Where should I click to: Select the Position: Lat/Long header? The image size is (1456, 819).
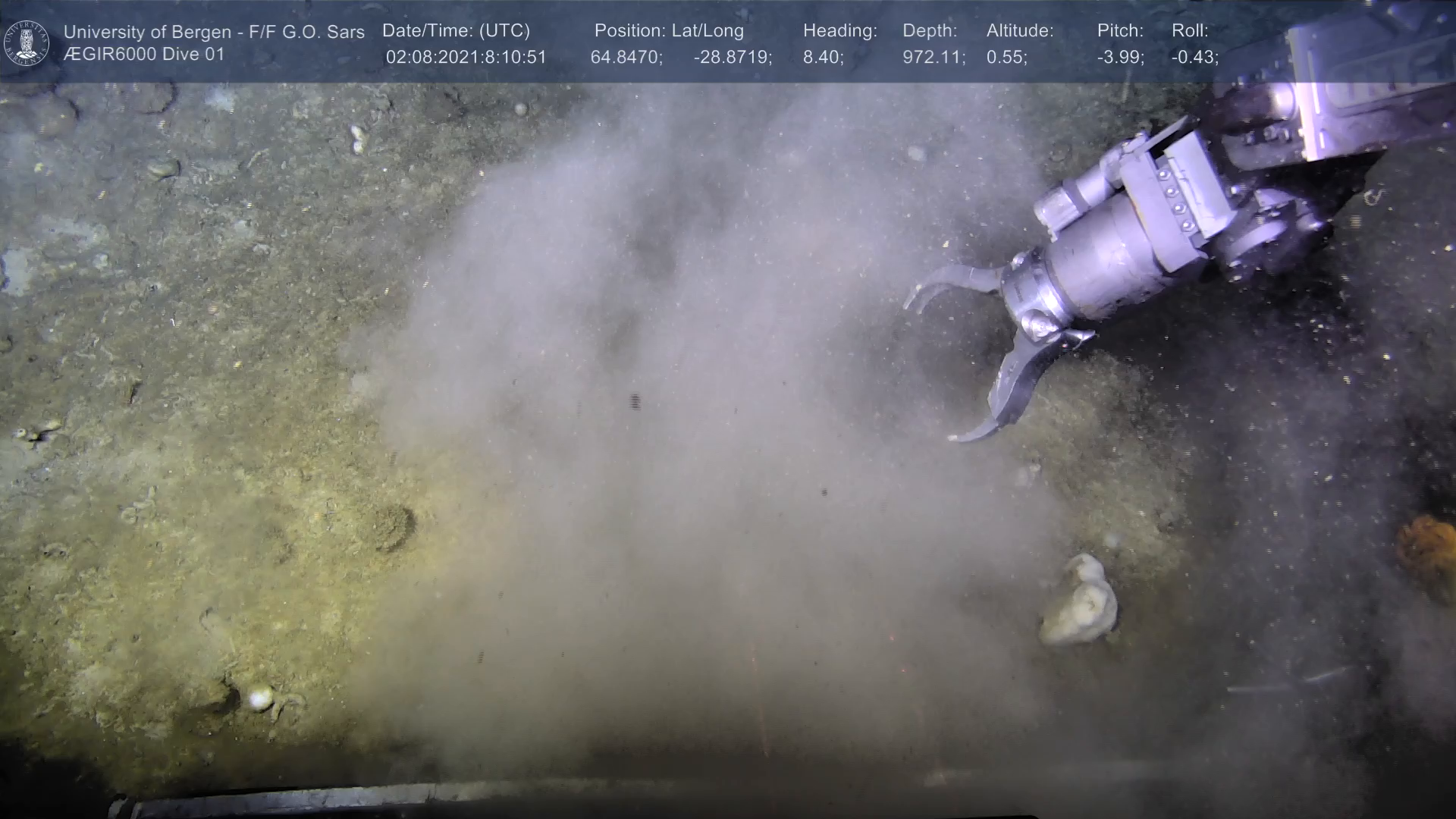click(669, 31)
